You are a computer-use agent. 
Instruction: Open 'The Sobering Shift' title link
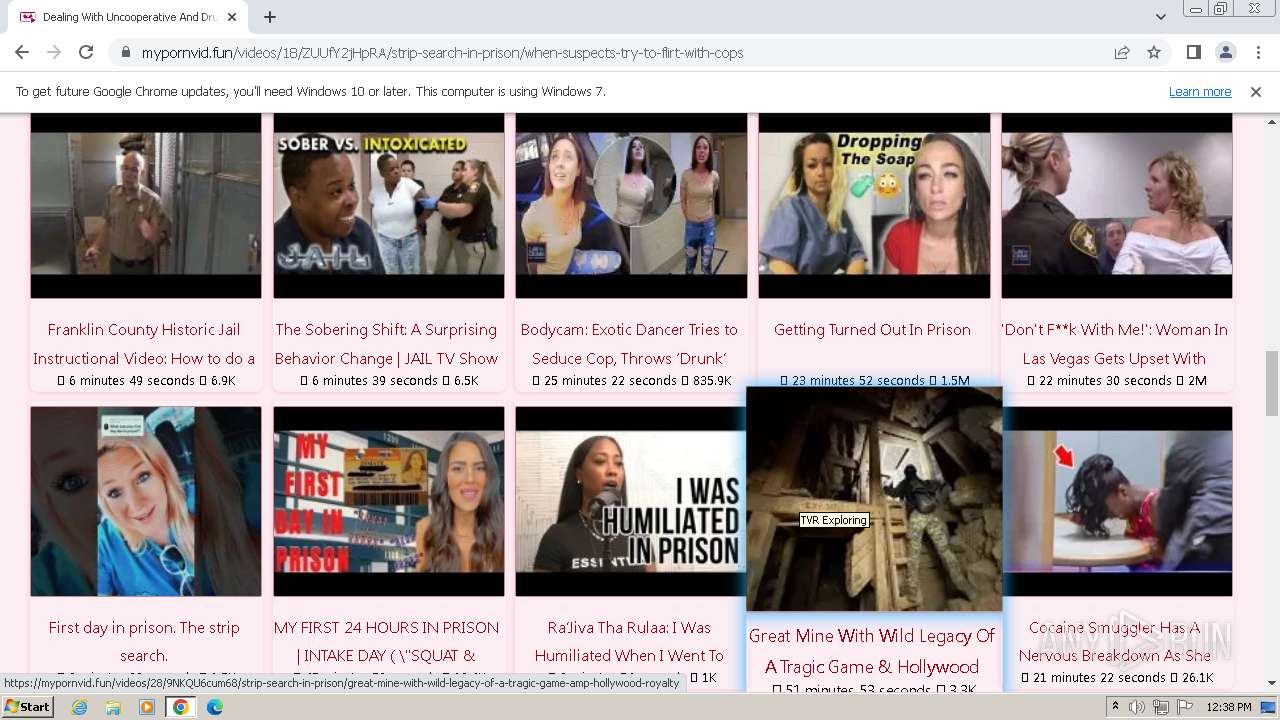pos(386,343)
